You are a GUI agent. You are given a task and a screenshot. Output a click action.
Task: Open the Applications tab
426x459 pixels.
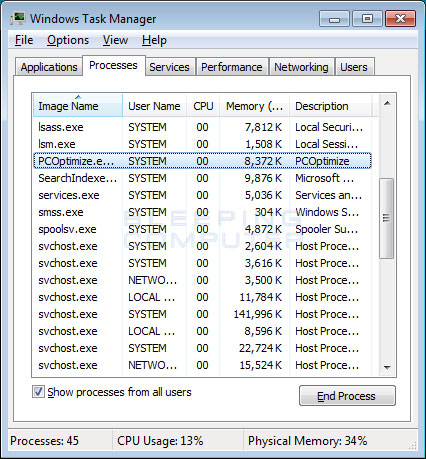[x=49, y=67]
